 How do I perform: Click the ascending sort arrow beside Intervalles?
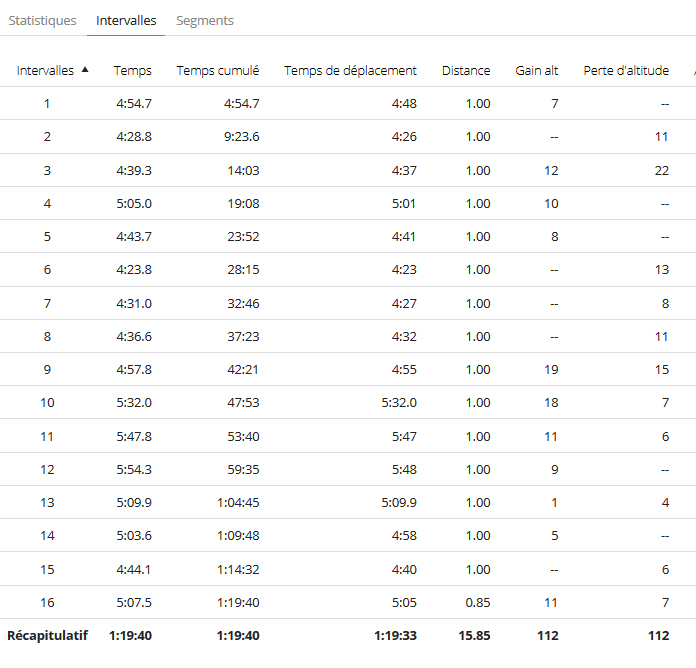[85, 70]
